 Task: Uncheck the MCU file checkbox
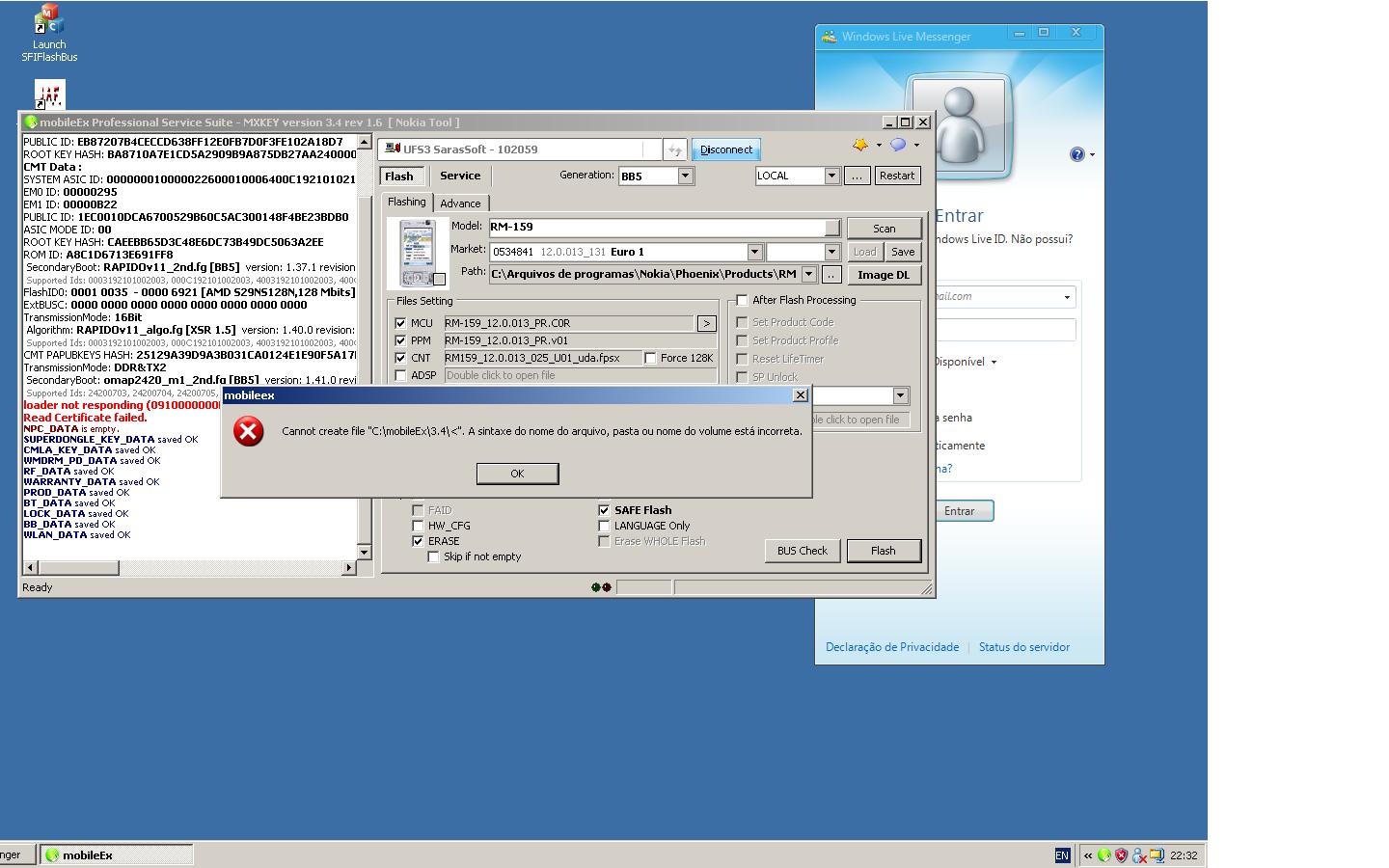[400, 323]
